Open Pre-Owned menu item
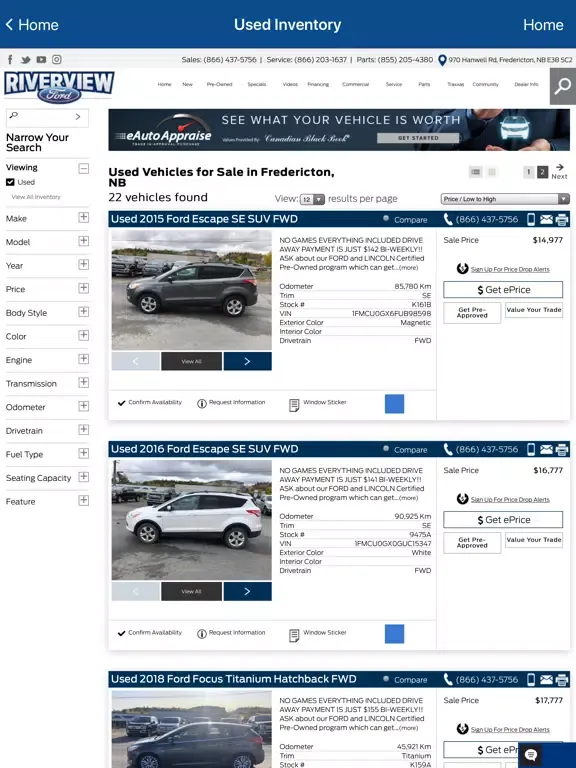The image size is (576, 768). click(219, 84)
